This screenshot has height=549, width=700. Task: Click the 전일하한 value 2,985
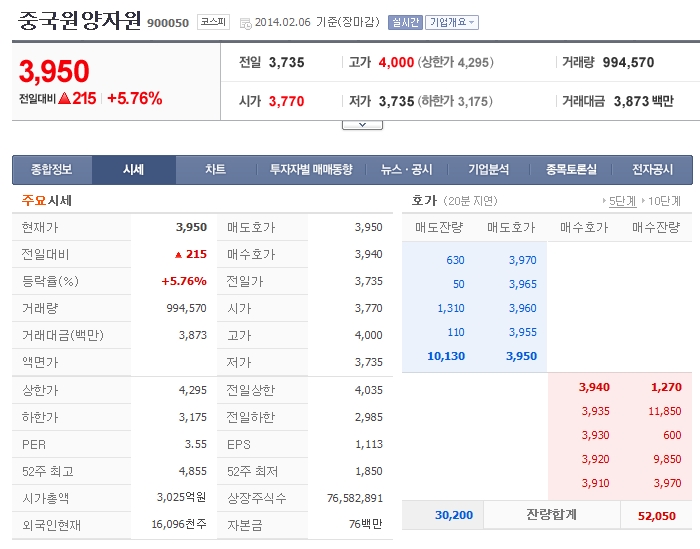[369, 417]
